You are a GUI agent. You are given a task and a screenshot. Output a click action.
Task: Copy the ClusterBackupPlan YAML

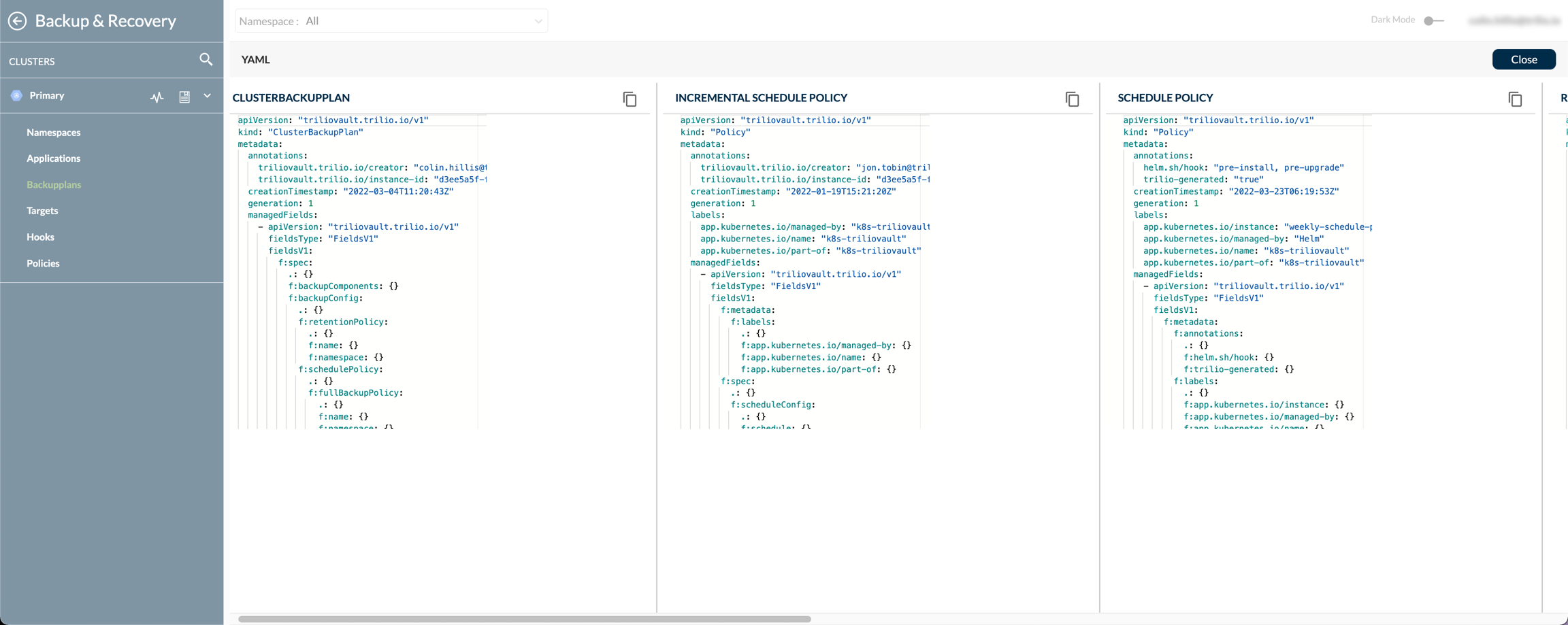pos(630,99)
